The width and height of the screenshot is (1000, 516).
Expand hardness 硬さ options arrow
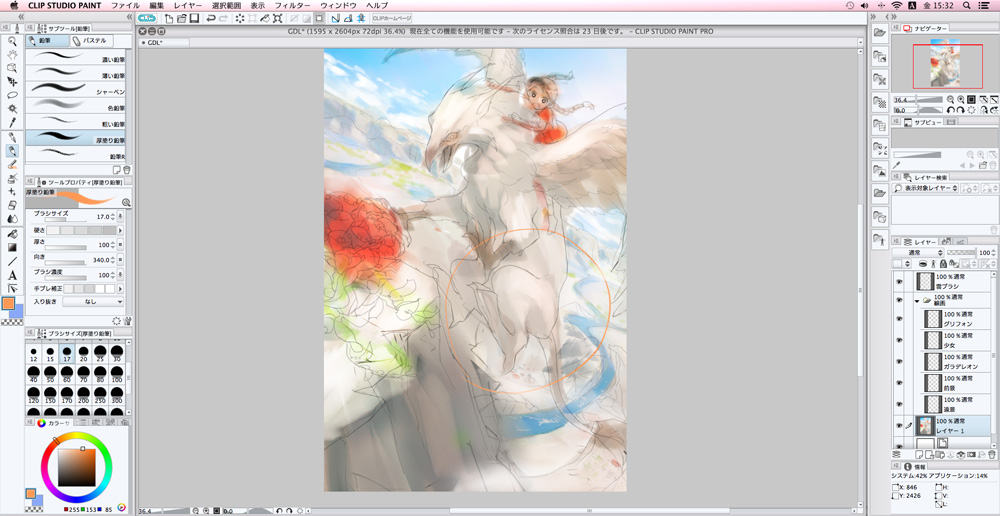pos(121,230)
